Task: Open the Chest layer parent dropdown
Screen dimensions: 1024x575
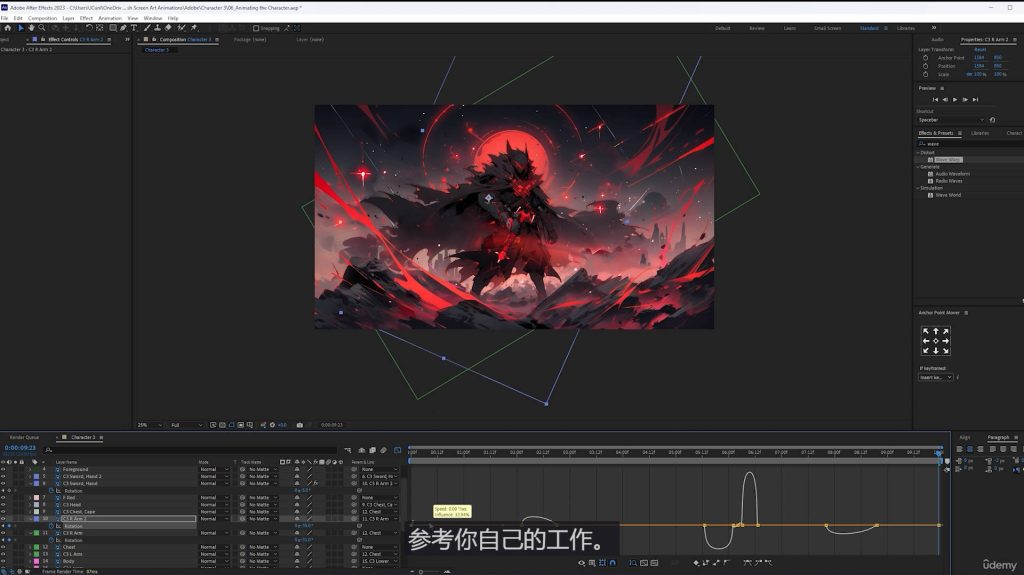Action: 379,547
